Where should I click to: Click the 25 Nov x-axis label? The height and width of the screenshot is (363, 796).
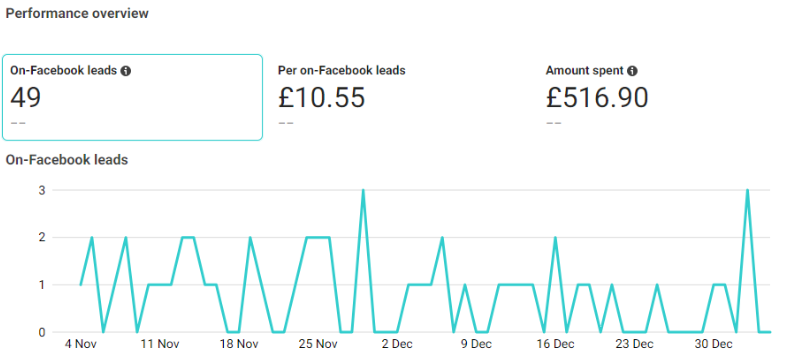tap(318, 344)
